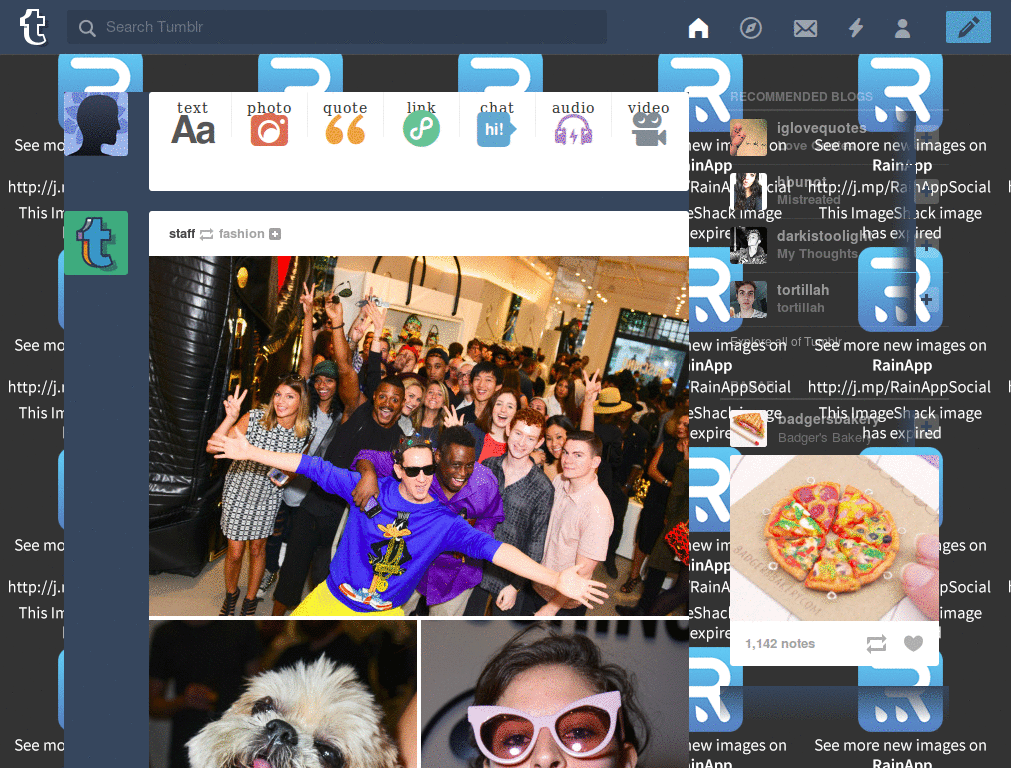
Task: Create a new Link post
Action: click(x=421, y=123)
